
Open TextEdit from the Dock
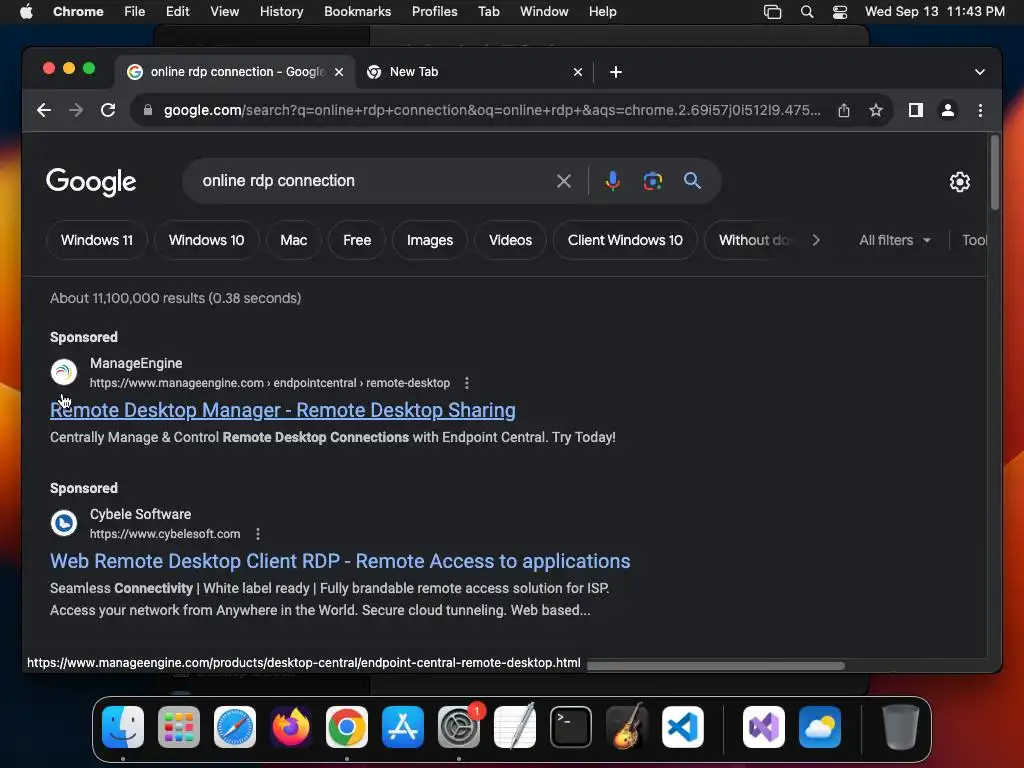tap(515, 727)
